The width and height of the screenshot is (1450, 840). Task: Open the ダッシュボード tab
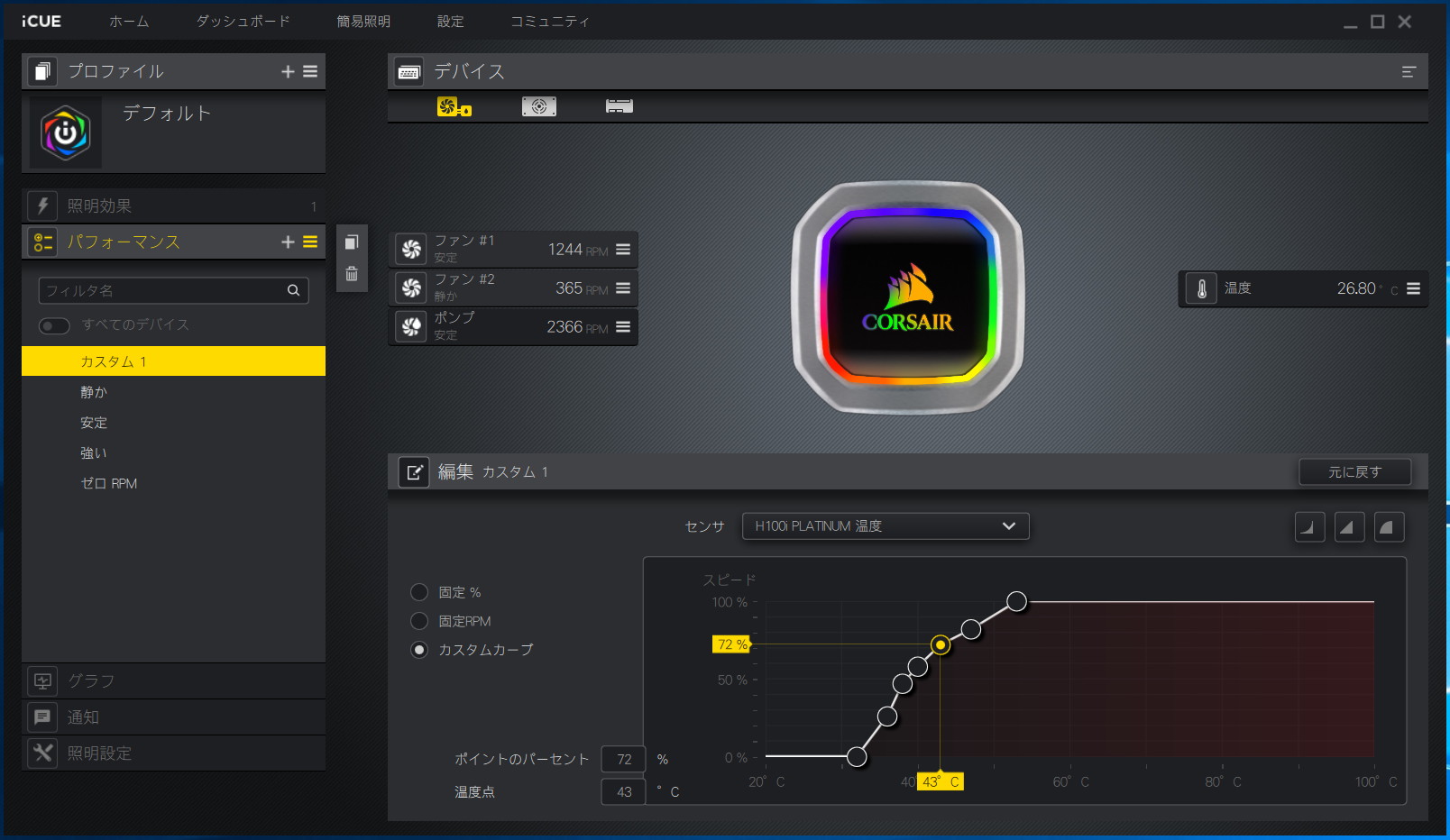(x=243, y=22)
